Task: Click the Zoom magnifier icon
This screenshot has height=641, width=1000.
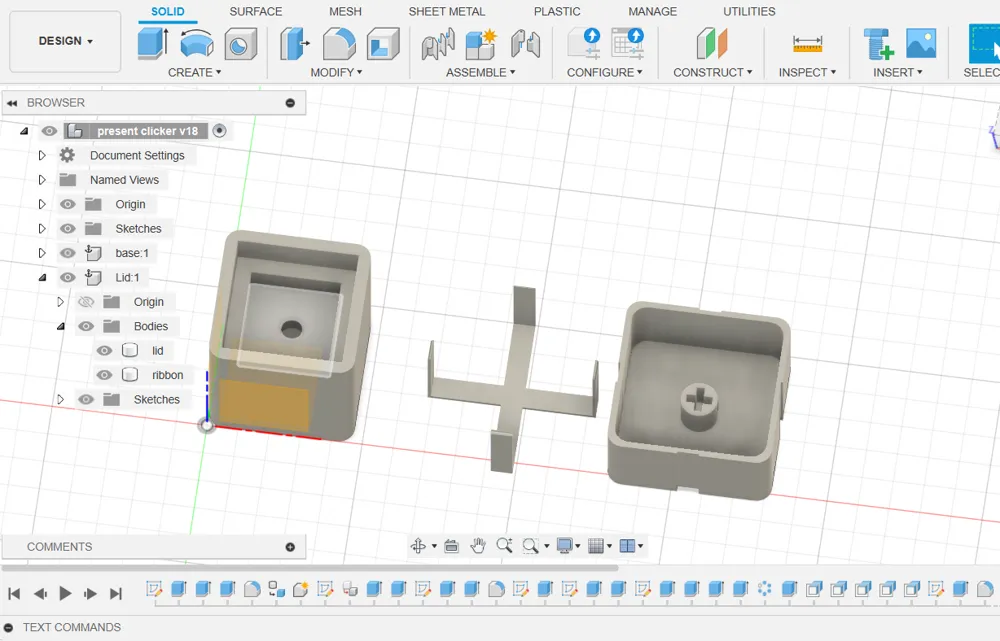Action: 504,545
